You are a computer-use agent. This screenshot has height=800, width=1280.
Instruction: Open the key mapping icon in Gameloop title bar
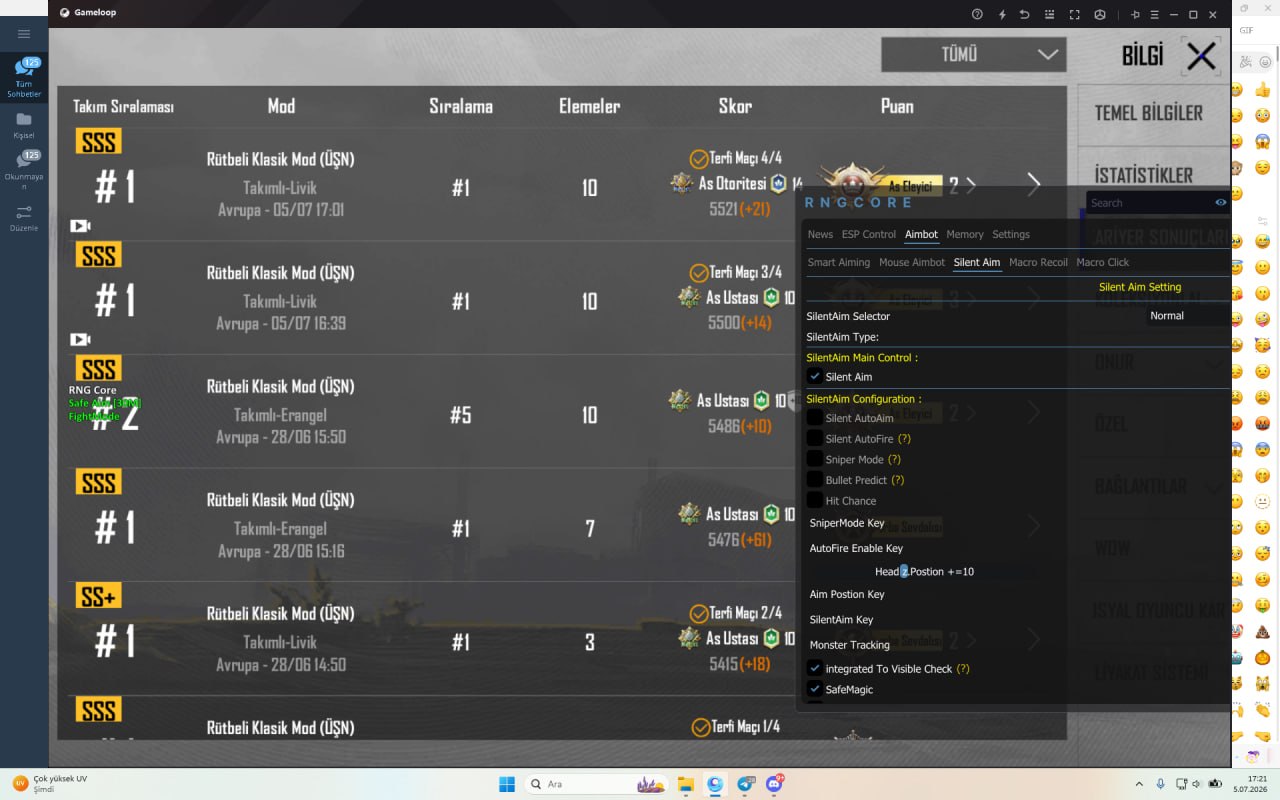[x=1049, y=14]
